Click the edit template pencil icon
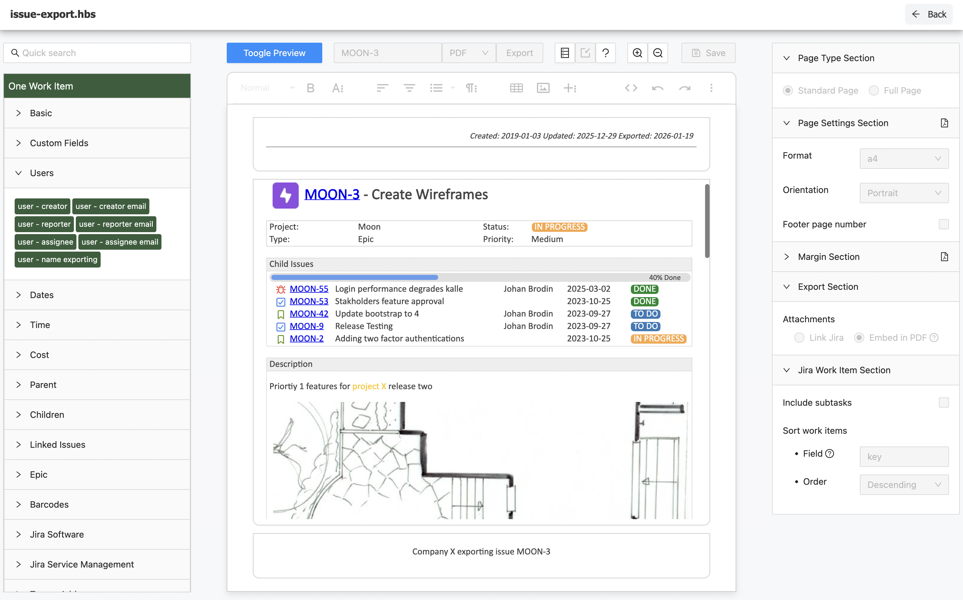963x600 pixels. (x=585, y=53)
